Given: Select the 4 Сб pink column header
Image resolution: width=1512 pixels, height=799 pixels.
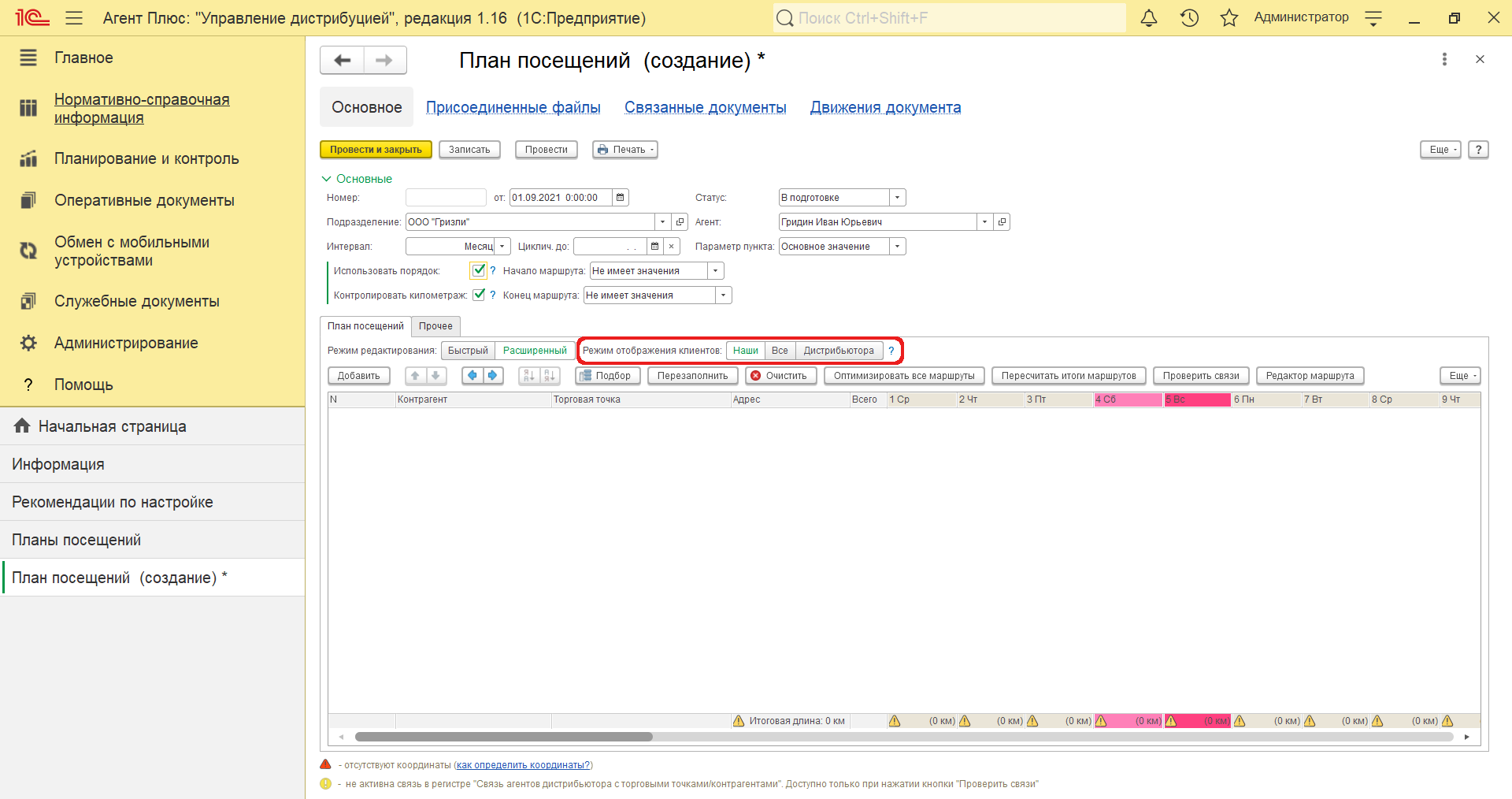Looking at the screenshot, I should click(x=1128, y=399).
